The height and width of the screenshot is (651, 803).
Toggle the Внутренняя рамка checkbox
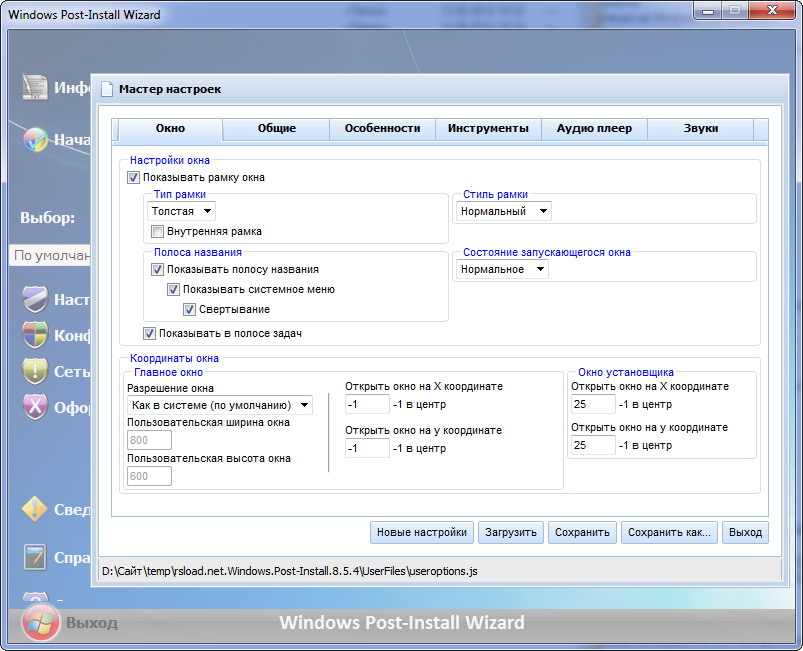(x=157, y=231)
